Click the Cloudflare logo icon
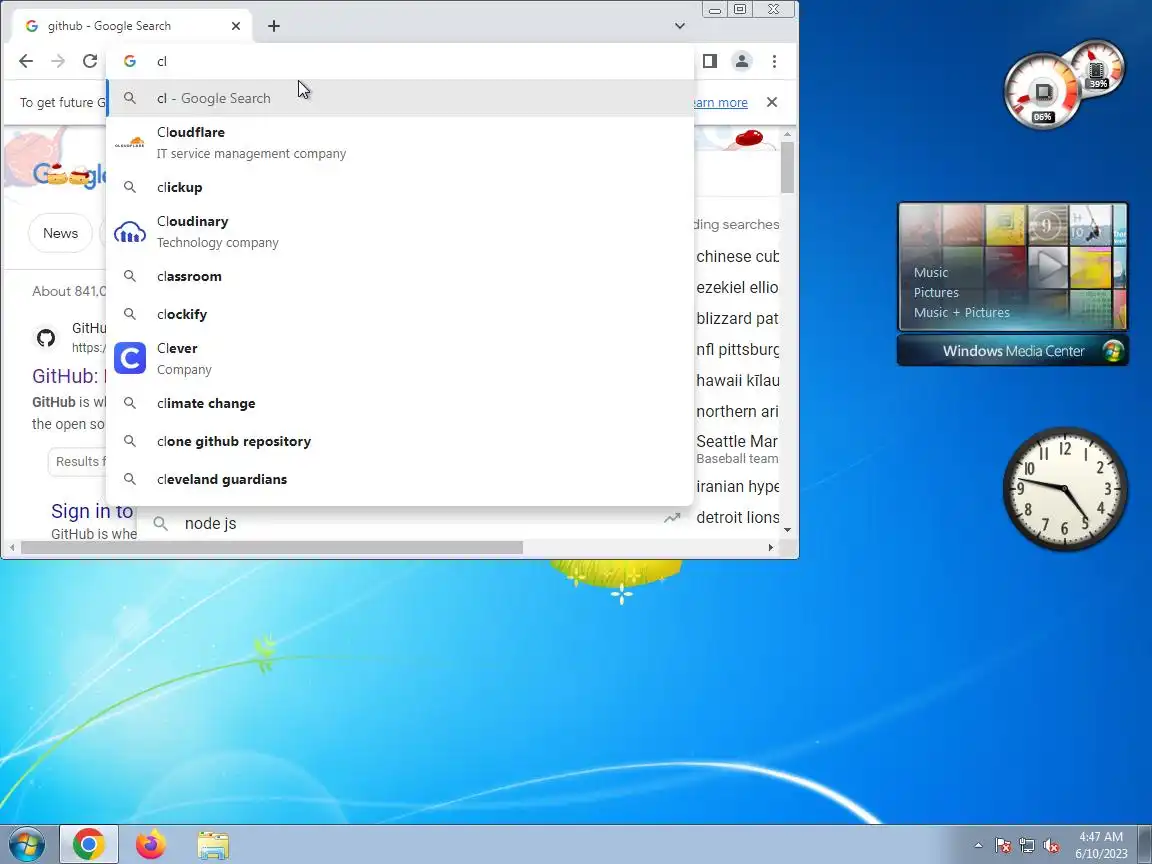Screen dimensions: 1152x864 click(130, 143)
